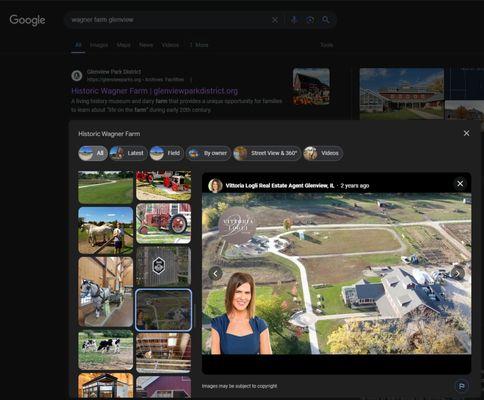Viewport: 484px width, 400px height.
Task: Select the Latest photos filter chip
Action: pos(128,153)
